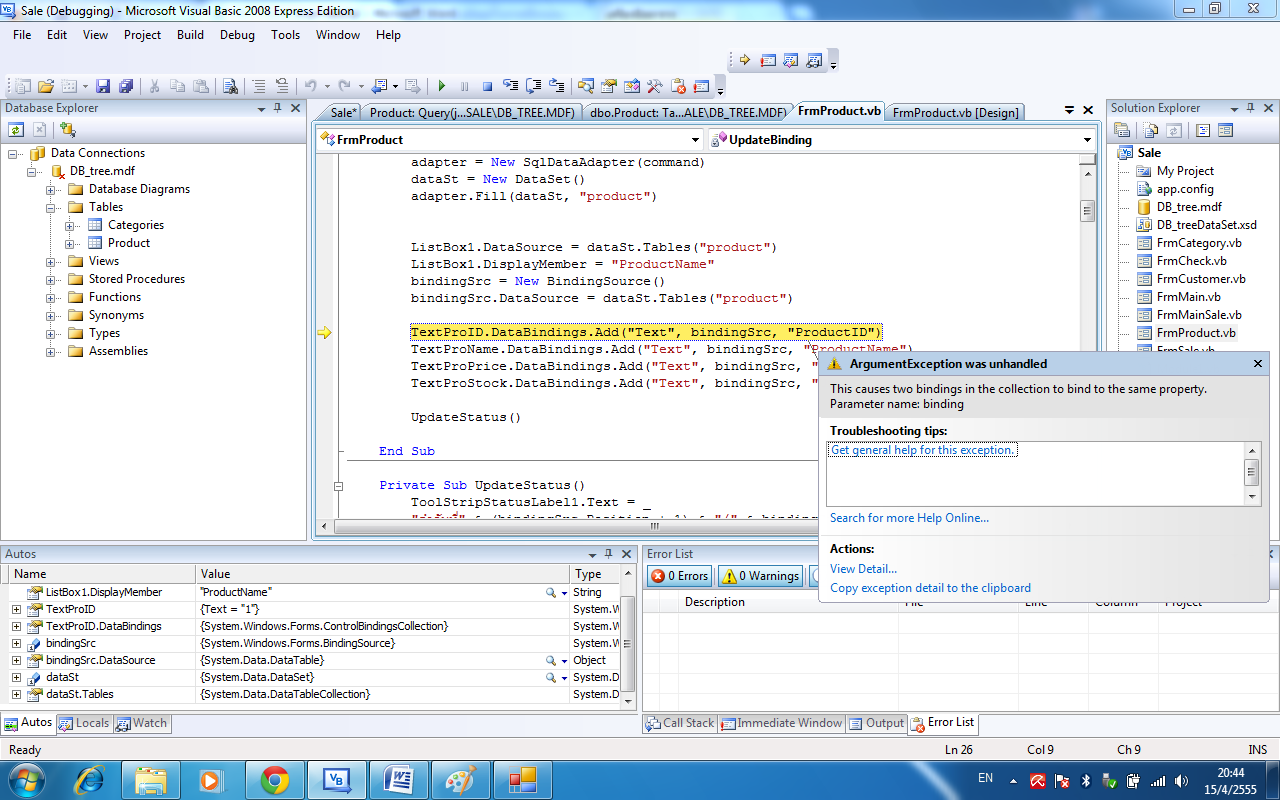Image resolution: width=1280 pixels, height=800 pixels.
Task: Switch to the Call Stack tab
Action: [x=680, y=723]
